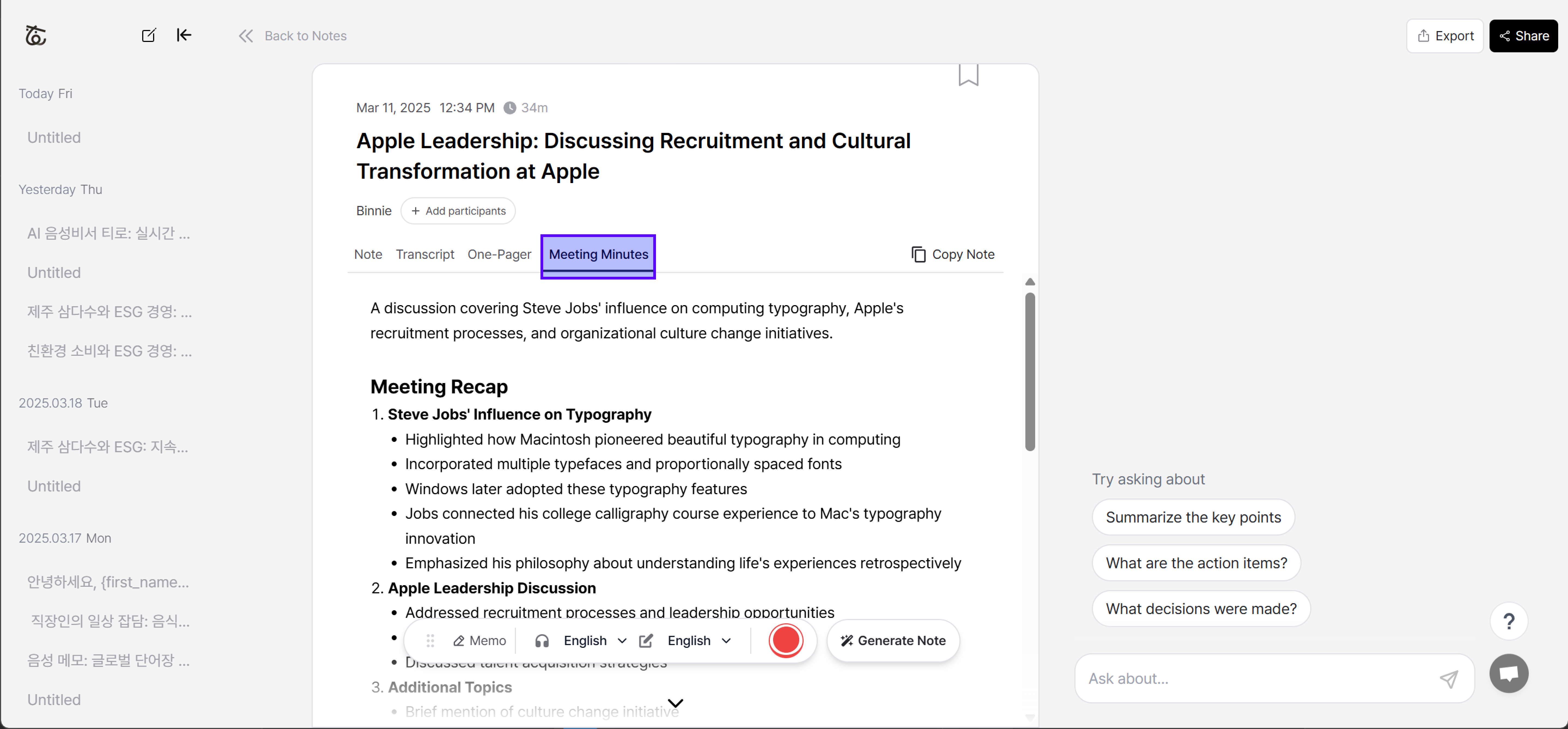Image resolution: width=1568 pixels, height=729 pixels.
Task: Click the send arrow in chat box
Action: coord(1448,679)
